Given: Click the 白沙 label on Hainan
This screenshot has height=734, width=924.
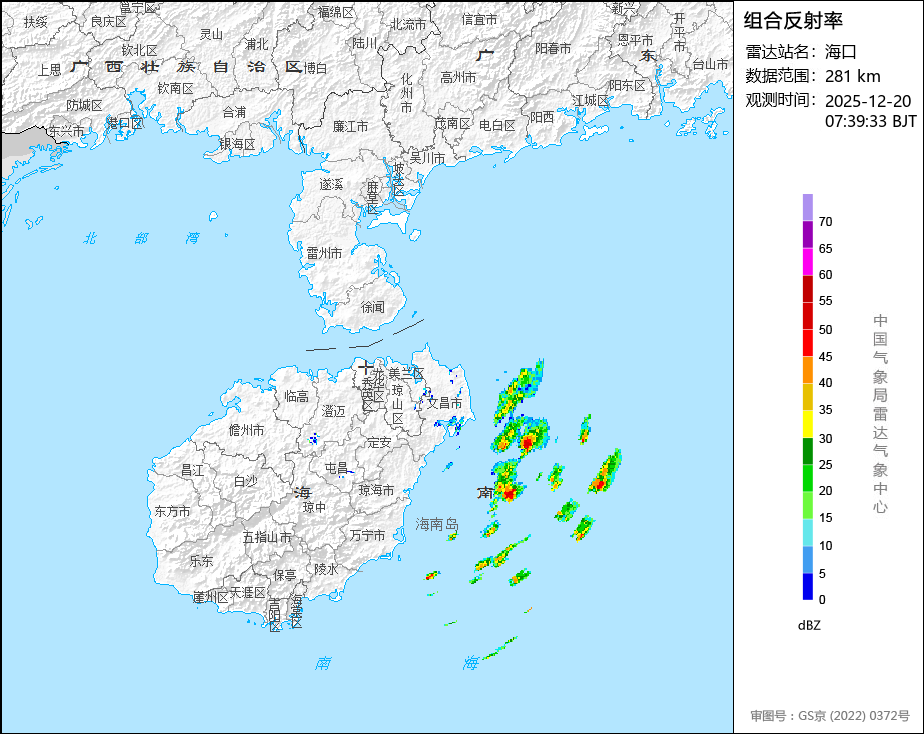Looking at the screenshot, I should [x=246, y=481].
